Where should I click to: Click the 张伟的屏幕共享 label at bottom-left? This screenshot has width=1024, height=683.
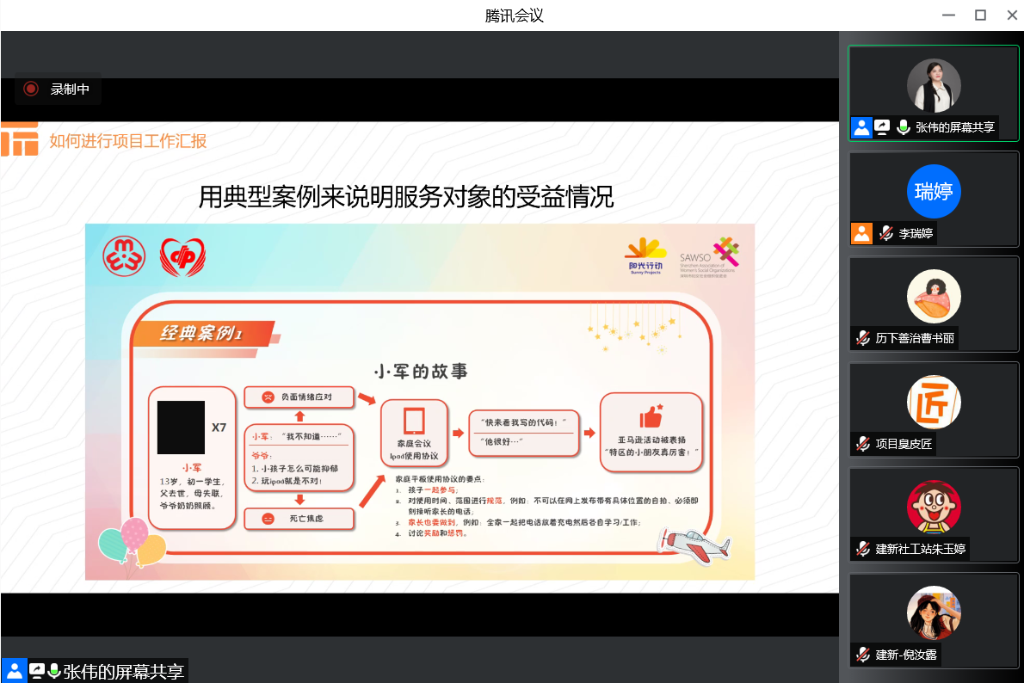[124, 671]
